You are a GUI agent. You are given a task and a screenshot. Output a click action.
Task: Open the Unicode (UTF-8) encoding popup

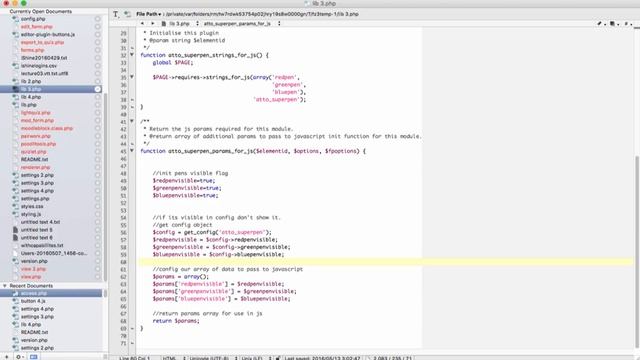213,358
